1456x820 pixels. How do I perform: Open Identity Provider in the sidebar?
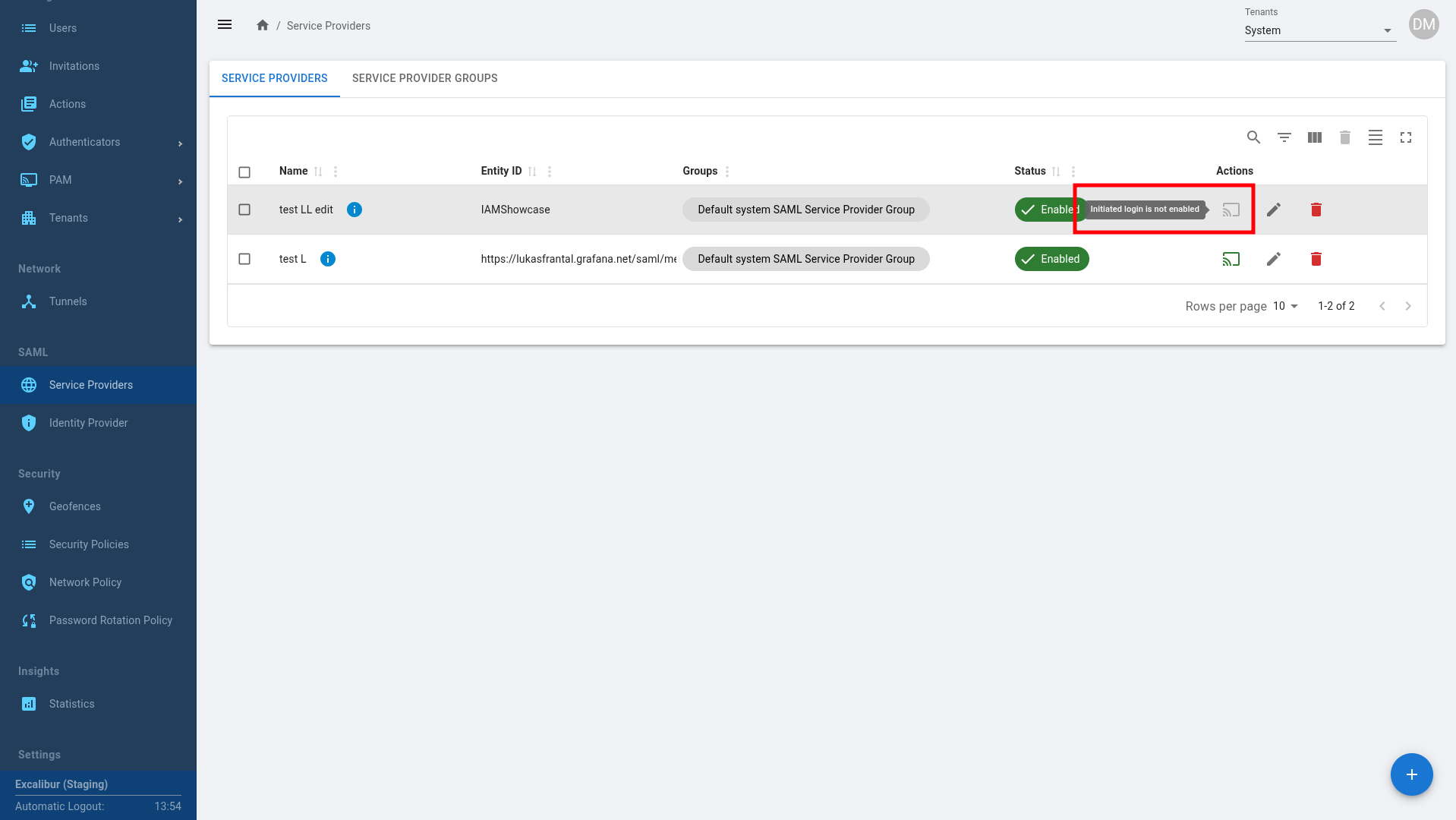(88, 423)
